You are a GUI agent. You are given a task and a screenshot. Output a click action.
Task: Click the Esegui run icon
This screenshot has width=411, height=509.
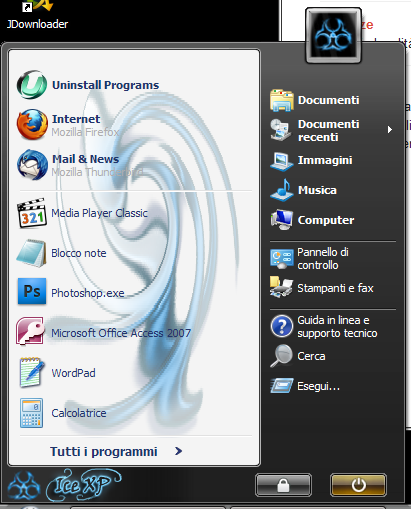point(282,386)
